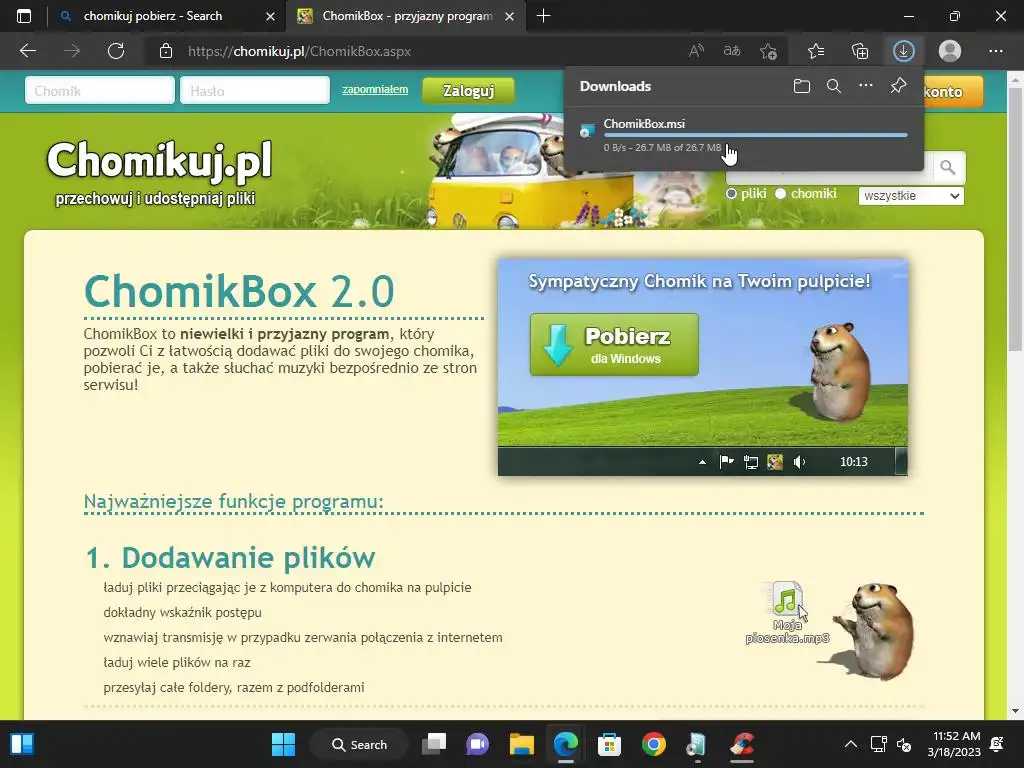Open downloads folder from Downloads panel
The image size is (1024, 768).
click(x=802, y=86)
